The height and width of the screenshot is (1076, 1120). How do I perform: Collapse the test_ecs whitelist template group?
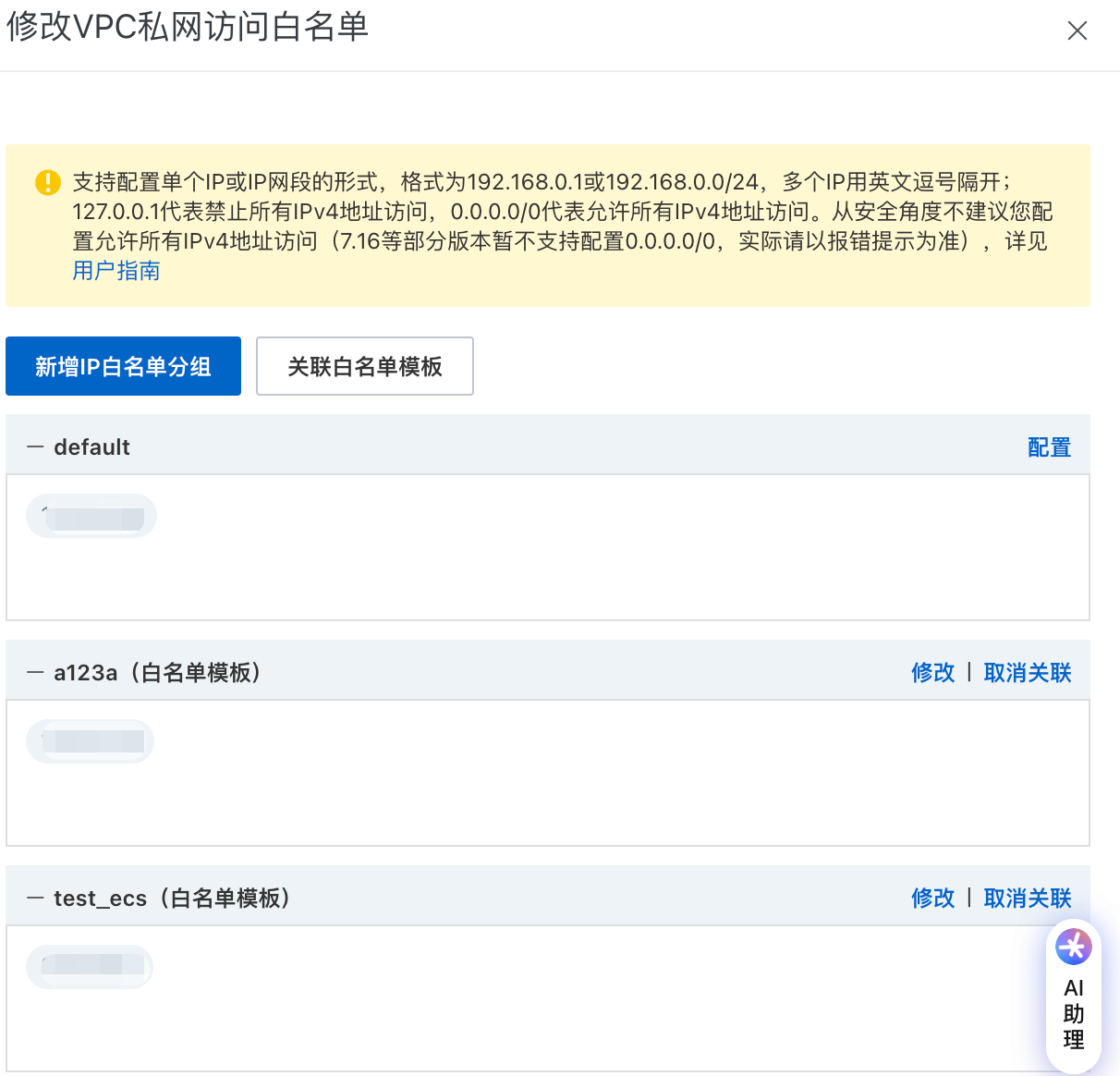[x=35, y=899]
